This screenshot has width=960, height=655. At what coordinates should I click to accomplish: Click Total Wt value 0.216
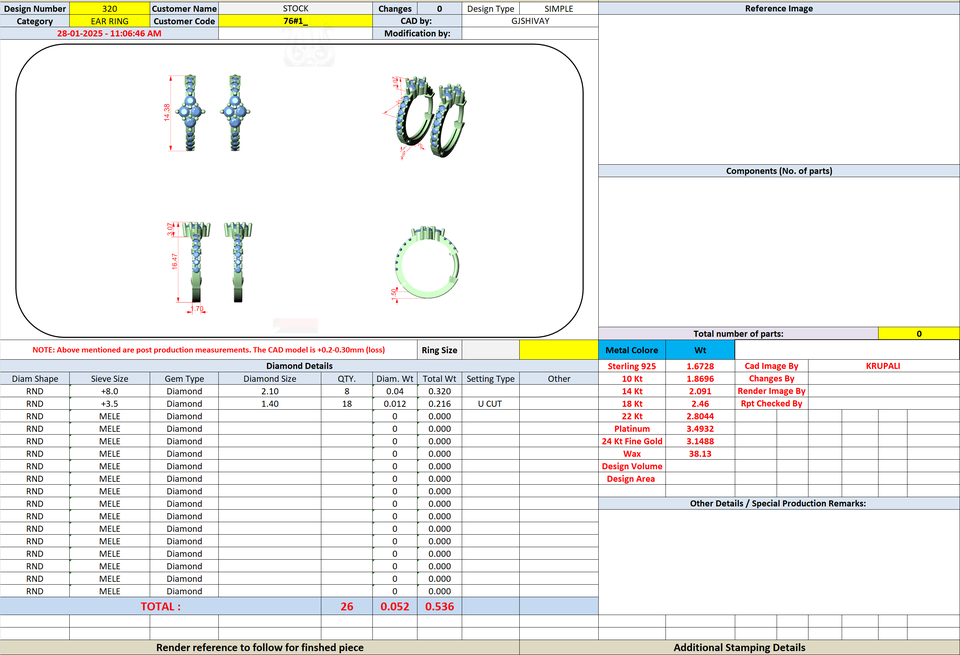(440, 404)
